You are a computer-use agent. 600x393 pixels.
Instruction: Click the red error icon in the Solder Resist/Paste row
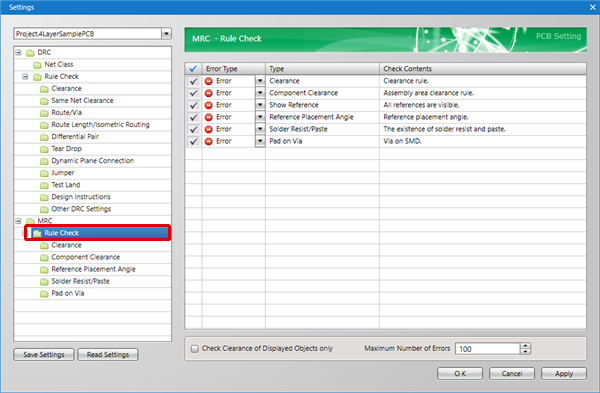(x=209, y=129)
